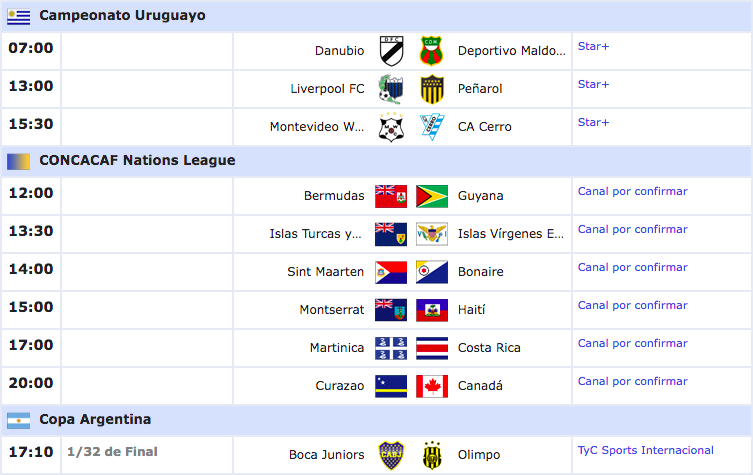Click the Olimpo club crest
This screenshot has width=753, height=475.
tap(432, 454)
